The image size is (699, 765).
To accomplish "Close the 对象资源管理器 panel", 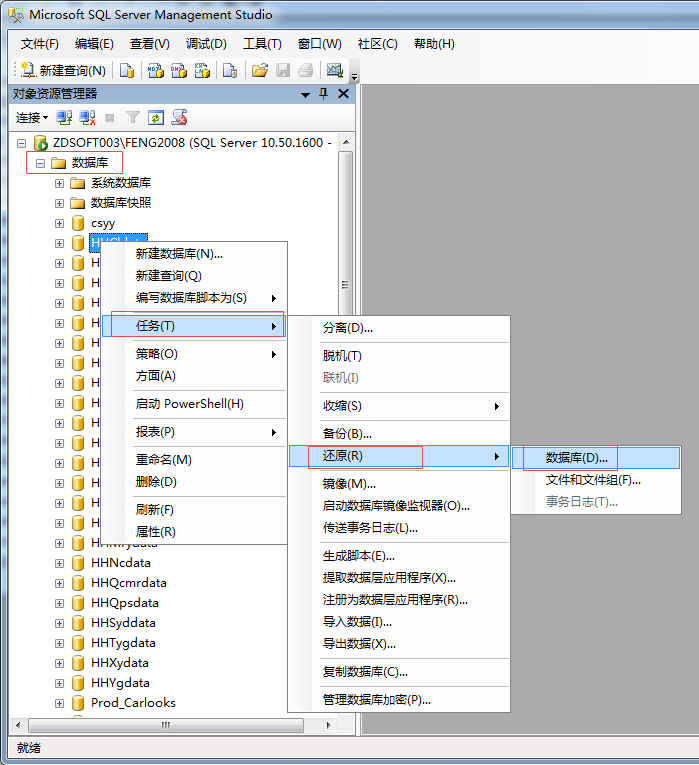I will tap(343, 94).
